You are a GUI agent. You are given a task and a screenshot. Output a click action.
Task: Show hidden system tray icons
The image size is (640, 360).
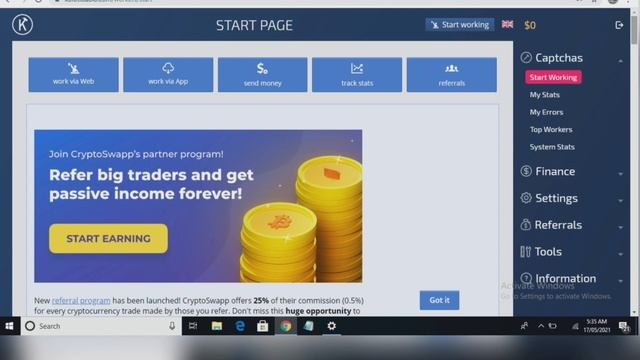point(541,326)
